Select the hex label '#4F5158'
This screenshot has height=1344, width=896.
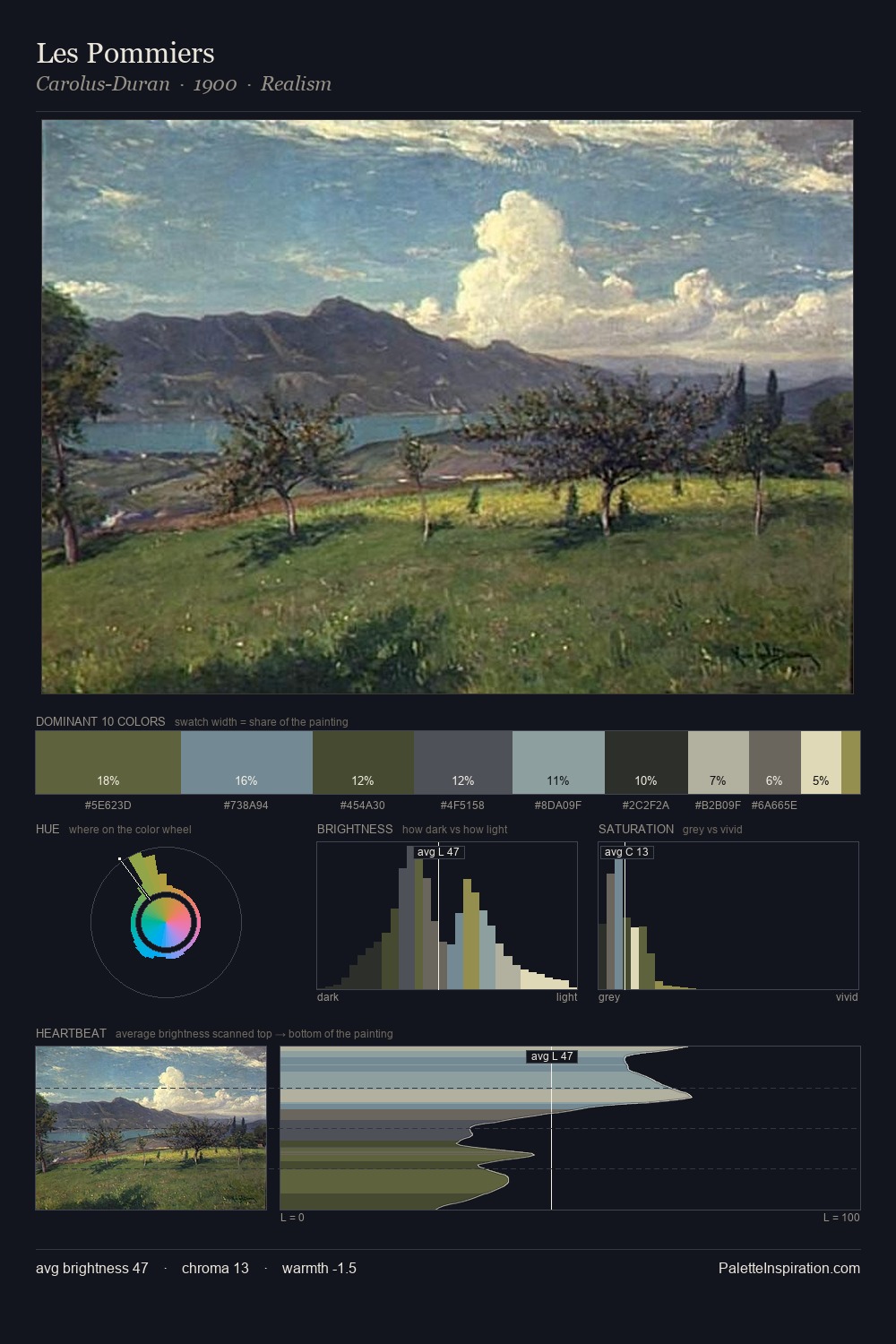coord(462,806)
